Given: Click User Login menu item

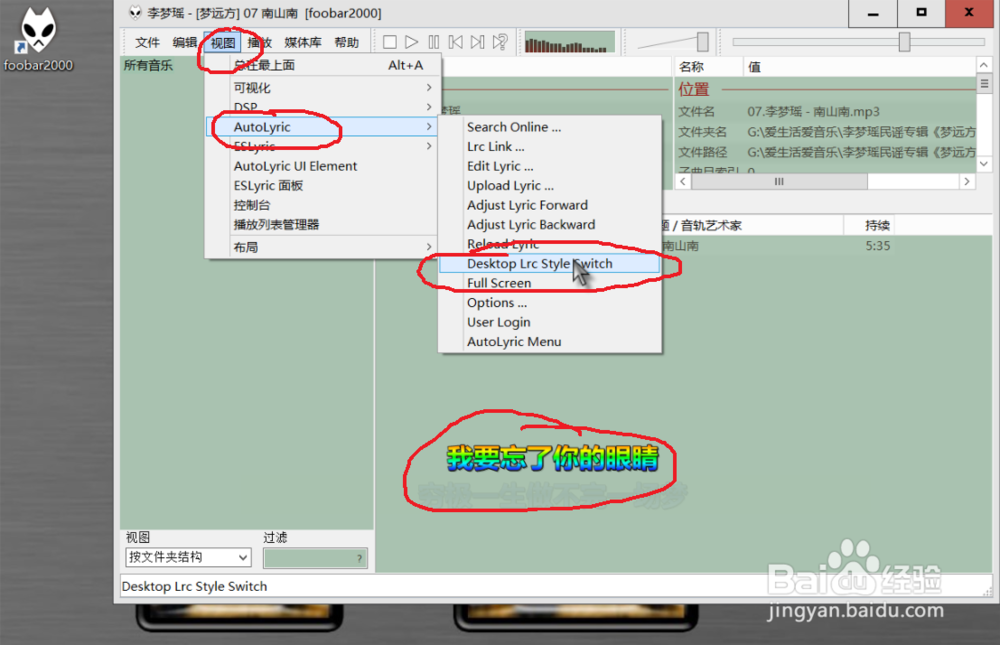Looking at the screenshot, I should pos(550,322).
